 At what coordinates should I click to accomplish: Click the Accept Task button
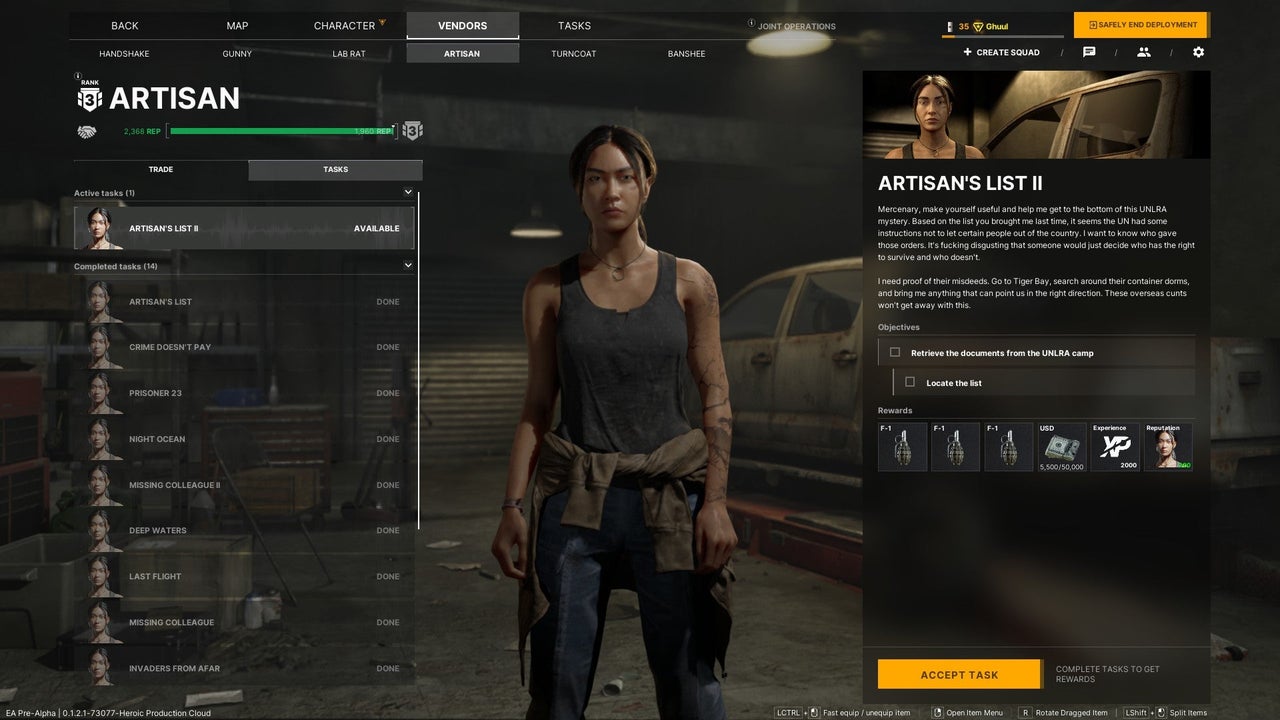pos(959,675)
